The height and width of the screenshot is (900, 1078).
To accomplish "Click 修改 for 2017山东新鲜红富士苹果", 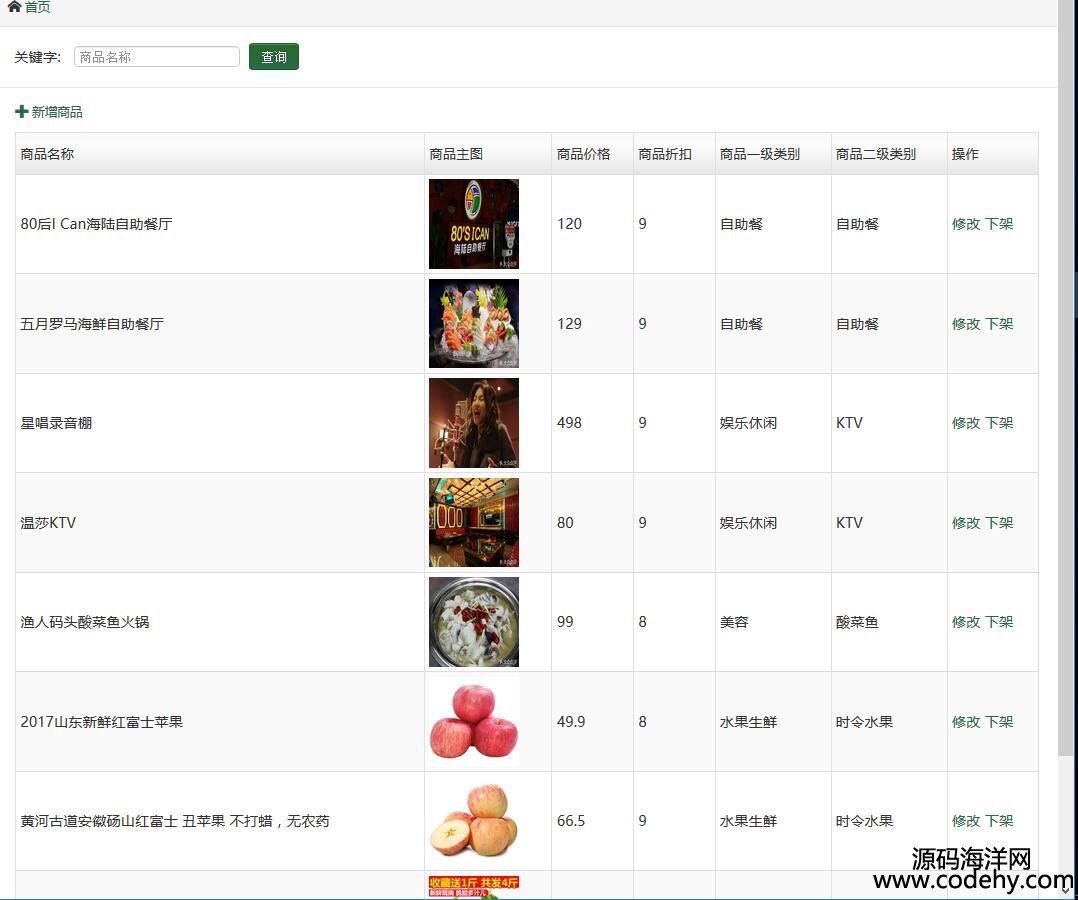I will point(966,722).
